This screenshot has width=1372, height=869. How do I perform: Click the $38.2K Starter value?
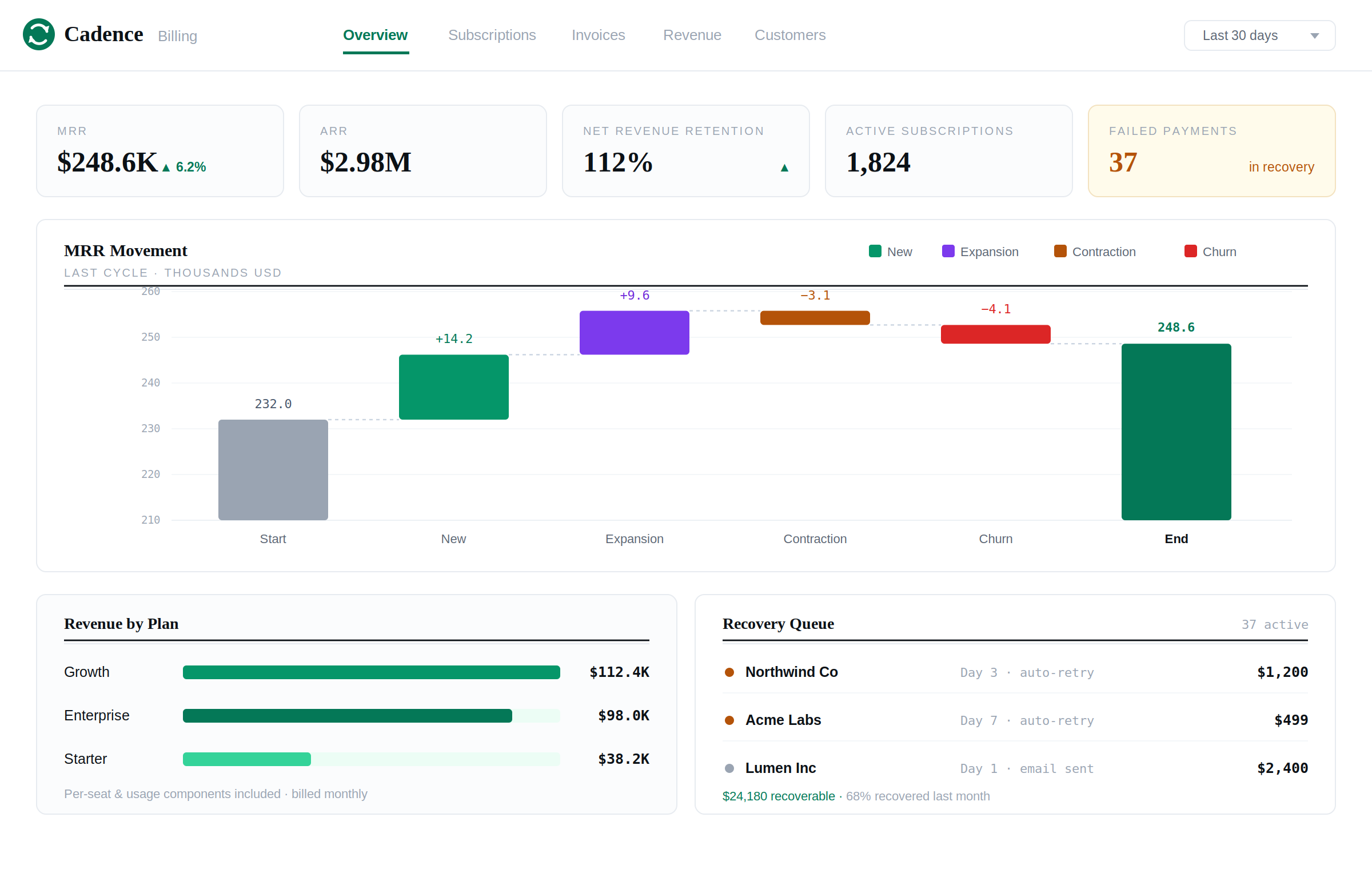pyautogui.click(x=624, y=759)
